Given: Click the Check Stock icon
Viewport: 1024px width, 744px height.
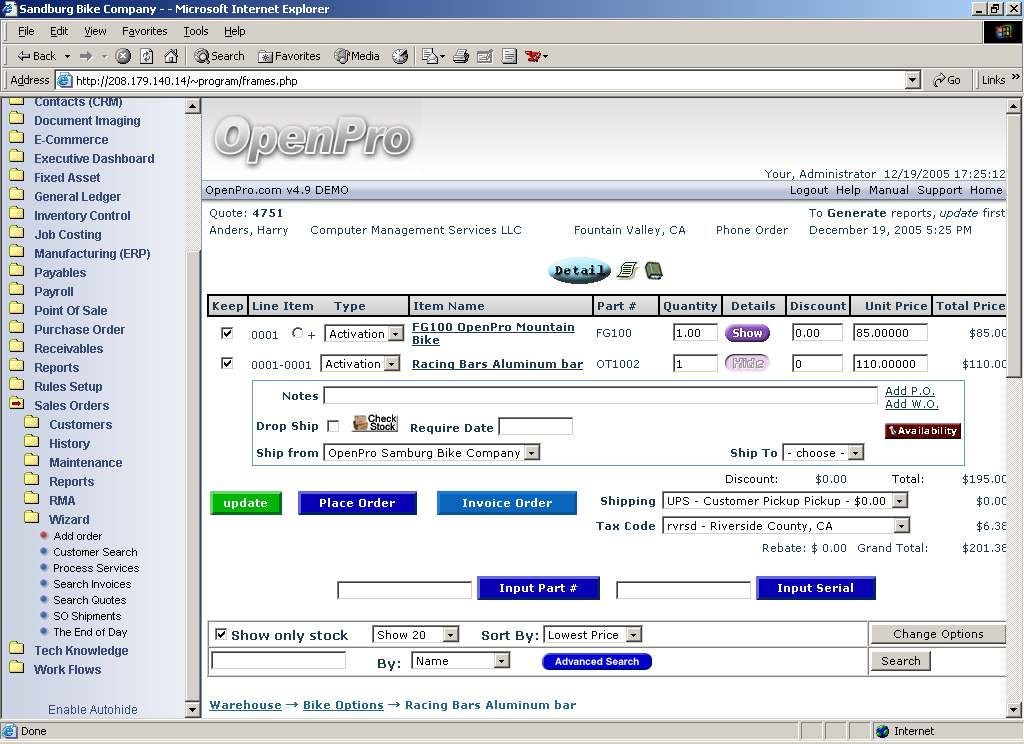Looking at the screenshot, I should tap(375, 424).
